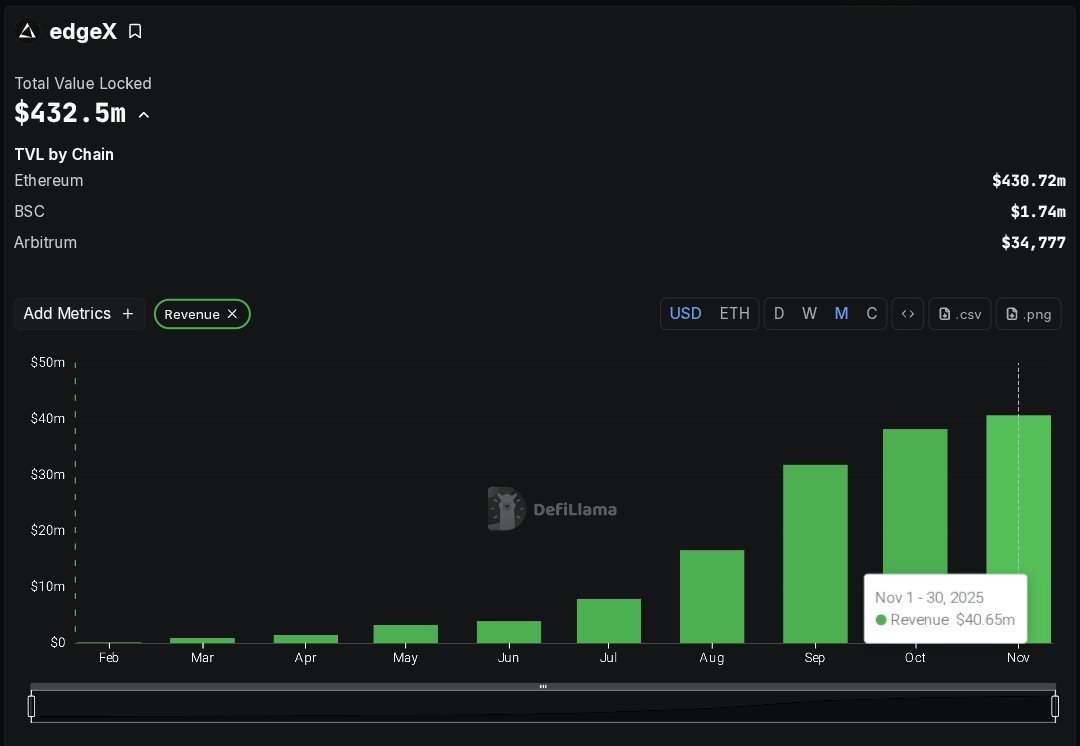Viewport: 1080px width, 746px height.
Task: Click the Ethereum row under TVL by Chain
Action: point(48,181)
